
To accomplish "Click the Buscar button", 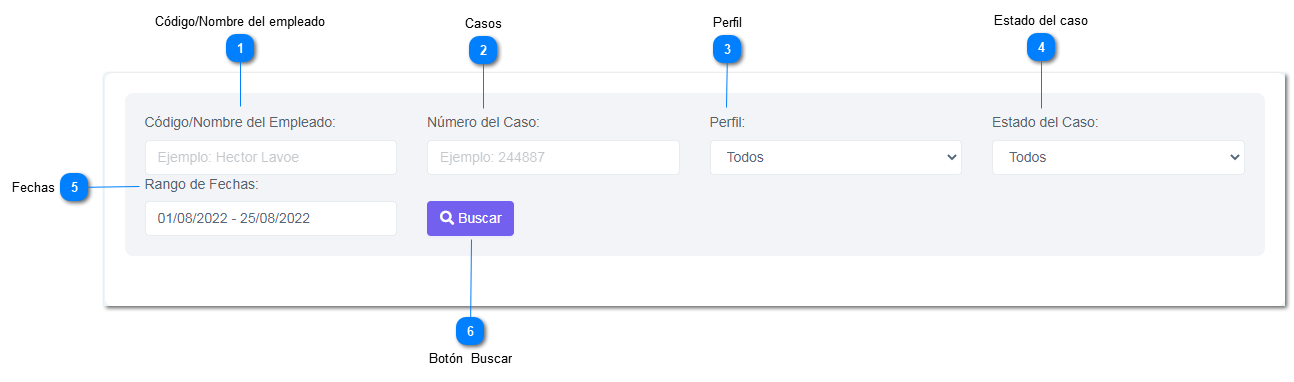I will (x=470, y=218).
